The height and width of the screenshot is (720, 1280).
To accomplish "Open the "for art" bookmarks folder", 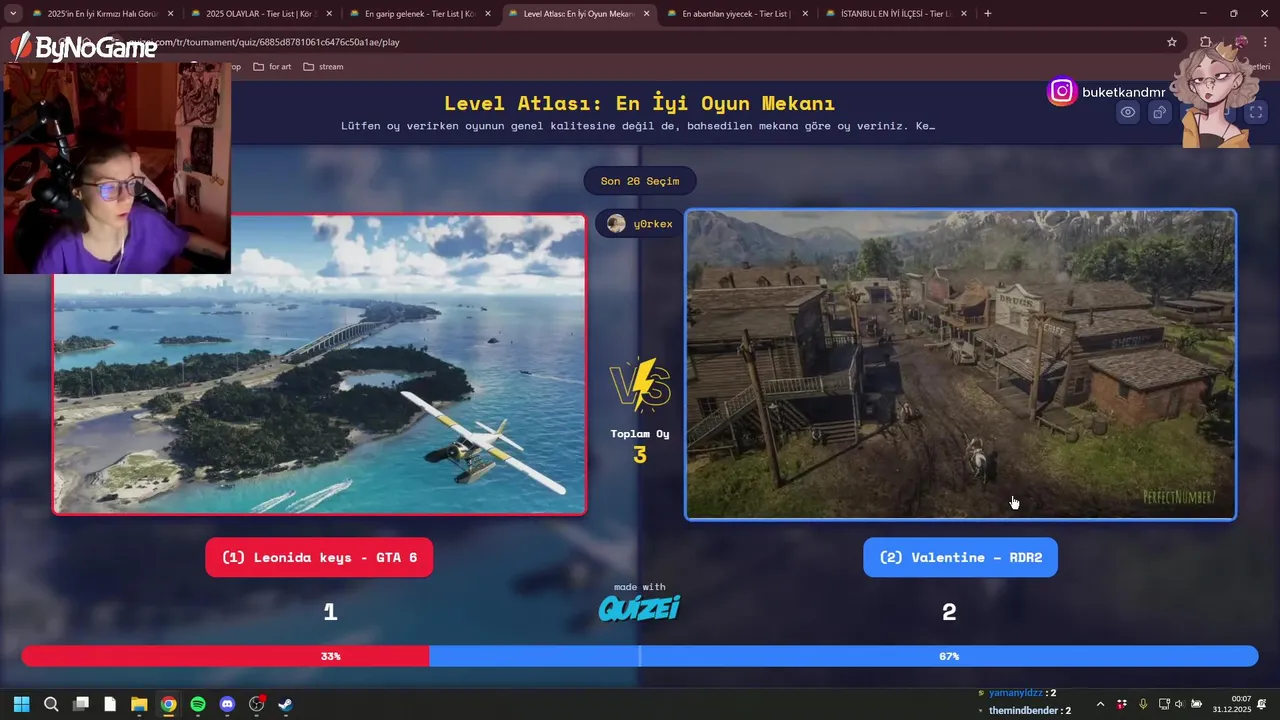I will pyautogui.click(x=272, y=67).
